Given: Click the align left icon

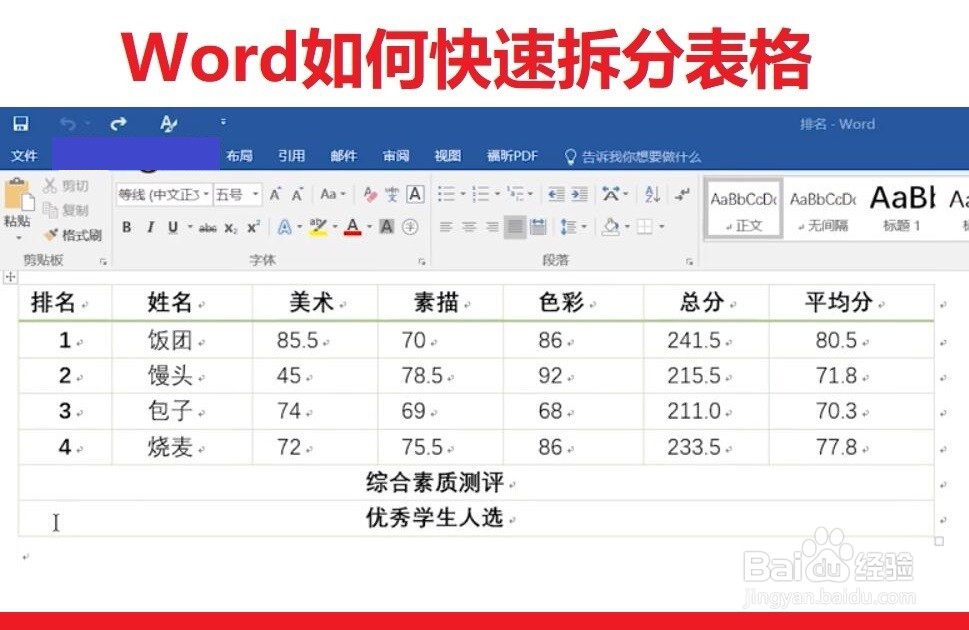Looking at the screenshot, I should tap(446, 228).
